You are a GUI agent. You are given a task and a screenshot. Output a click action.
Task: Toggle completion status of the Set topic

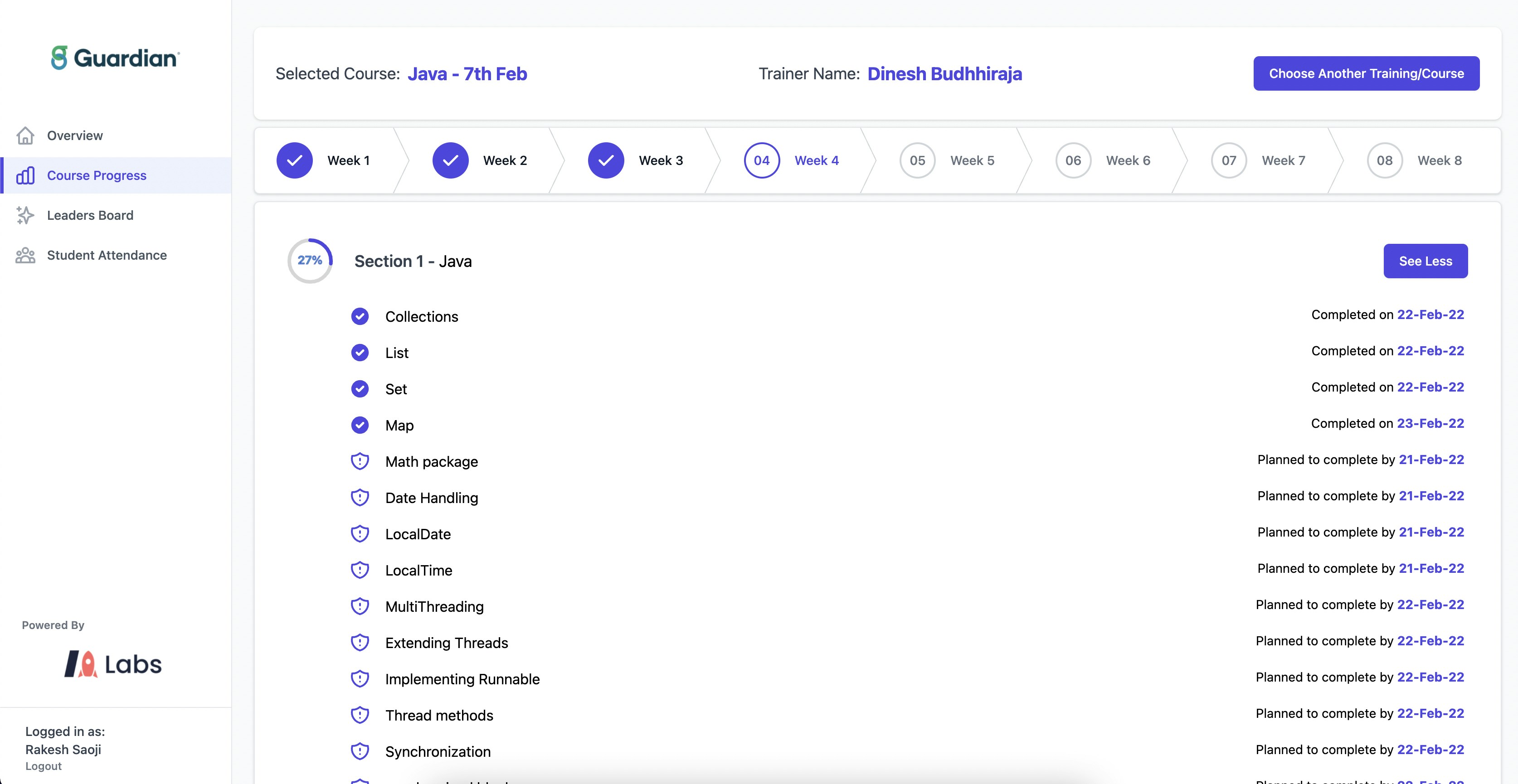[360, 389]
